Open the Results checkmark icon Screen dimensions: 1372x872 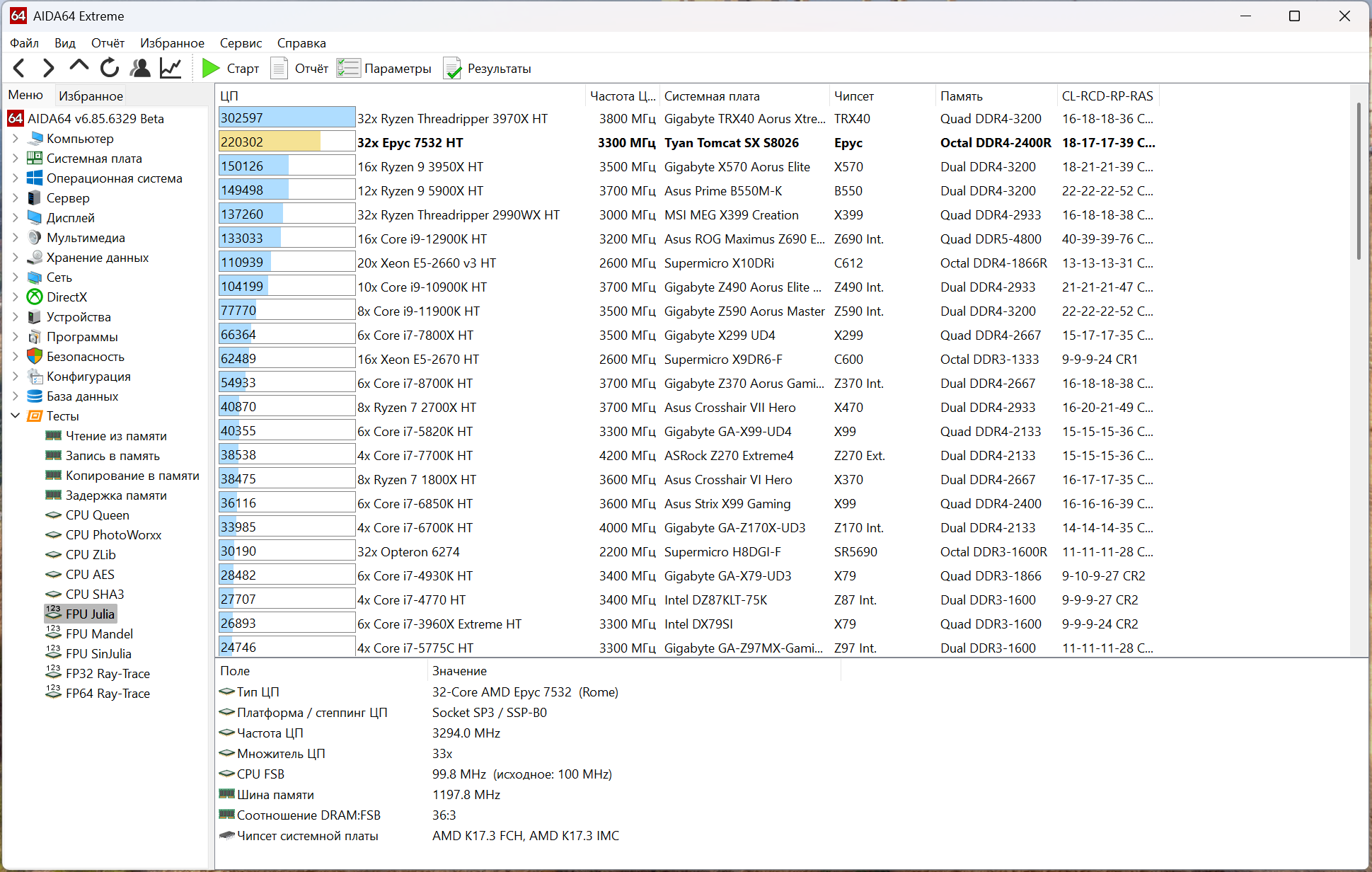(451, 69)
